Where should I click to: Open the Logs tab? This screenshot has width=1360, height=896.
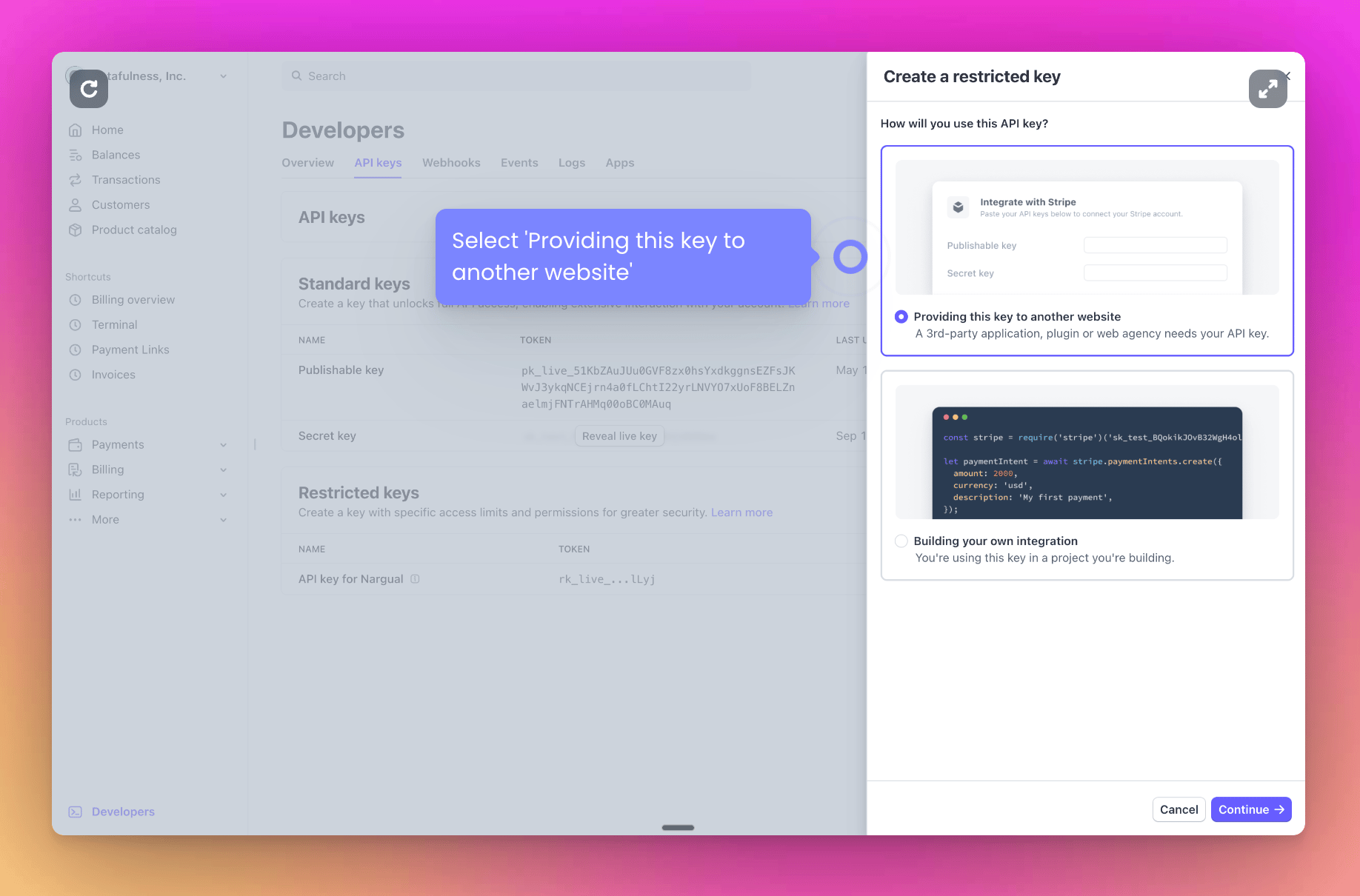572,163
